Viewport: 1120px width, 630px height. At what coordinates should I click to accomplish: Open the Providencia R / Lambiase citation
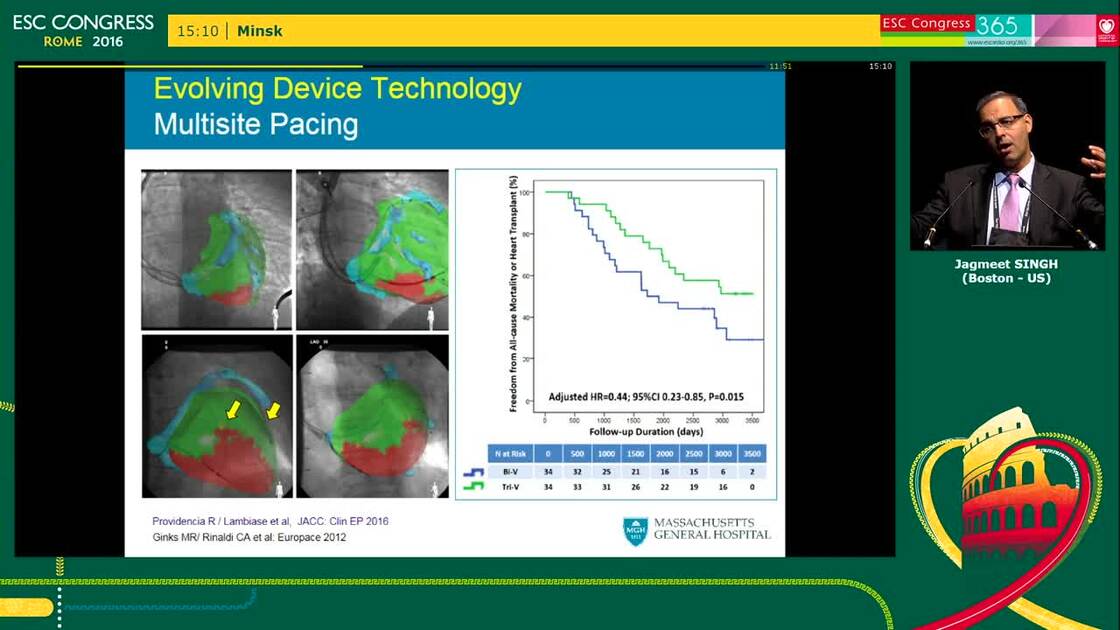[x=270, y=521]
